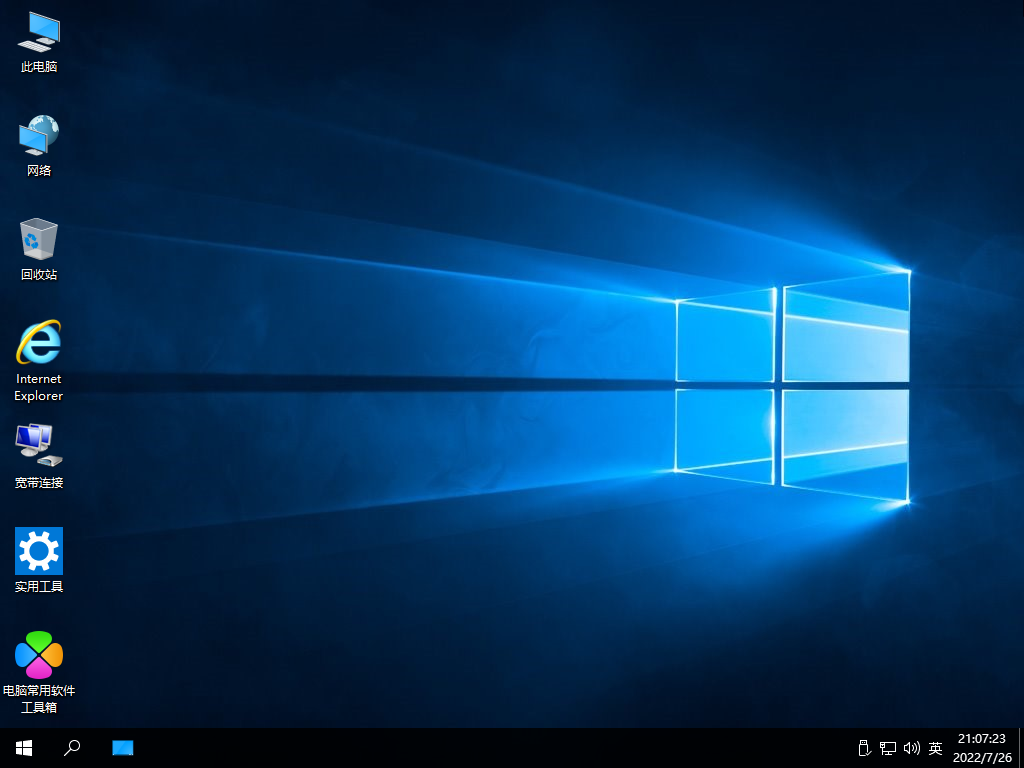1024x768 pixels.
Task: Open the network status tray icon
Action: pyautogui.click(x=888, y=748)
